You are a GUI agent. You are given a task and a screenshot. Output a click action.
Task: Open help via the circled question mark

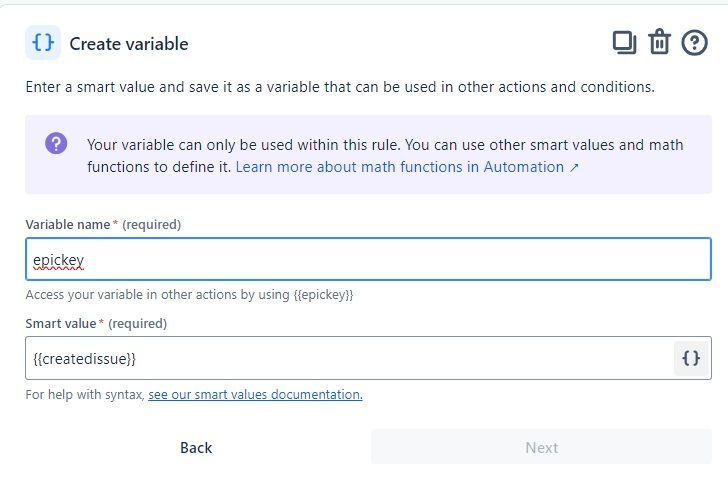point(694,42)
